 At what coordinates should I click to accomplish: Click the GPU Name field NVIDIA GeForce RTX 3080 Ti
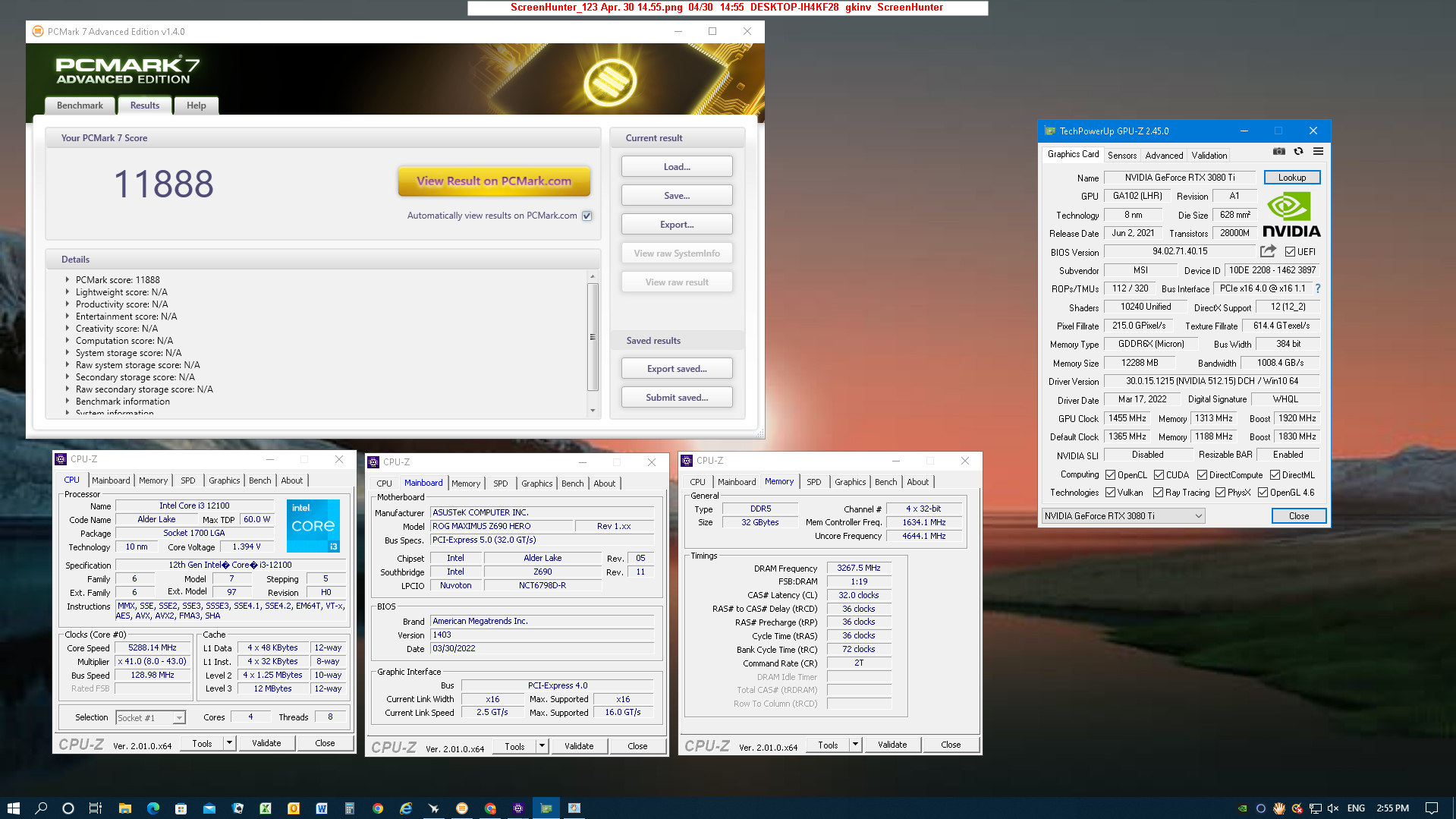(1180, 178)
